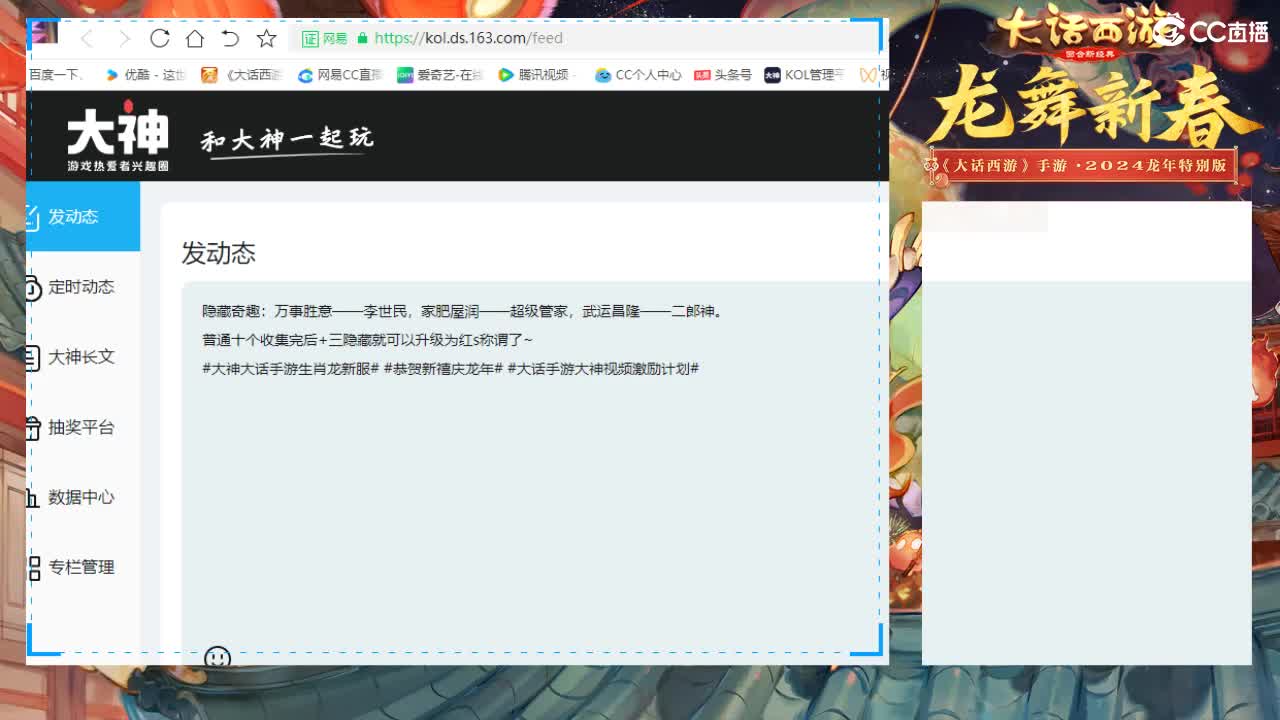Open the 专栏管理 sidebar item
This screenshot has height=720, width=1280.
click(x=81, y=567)
